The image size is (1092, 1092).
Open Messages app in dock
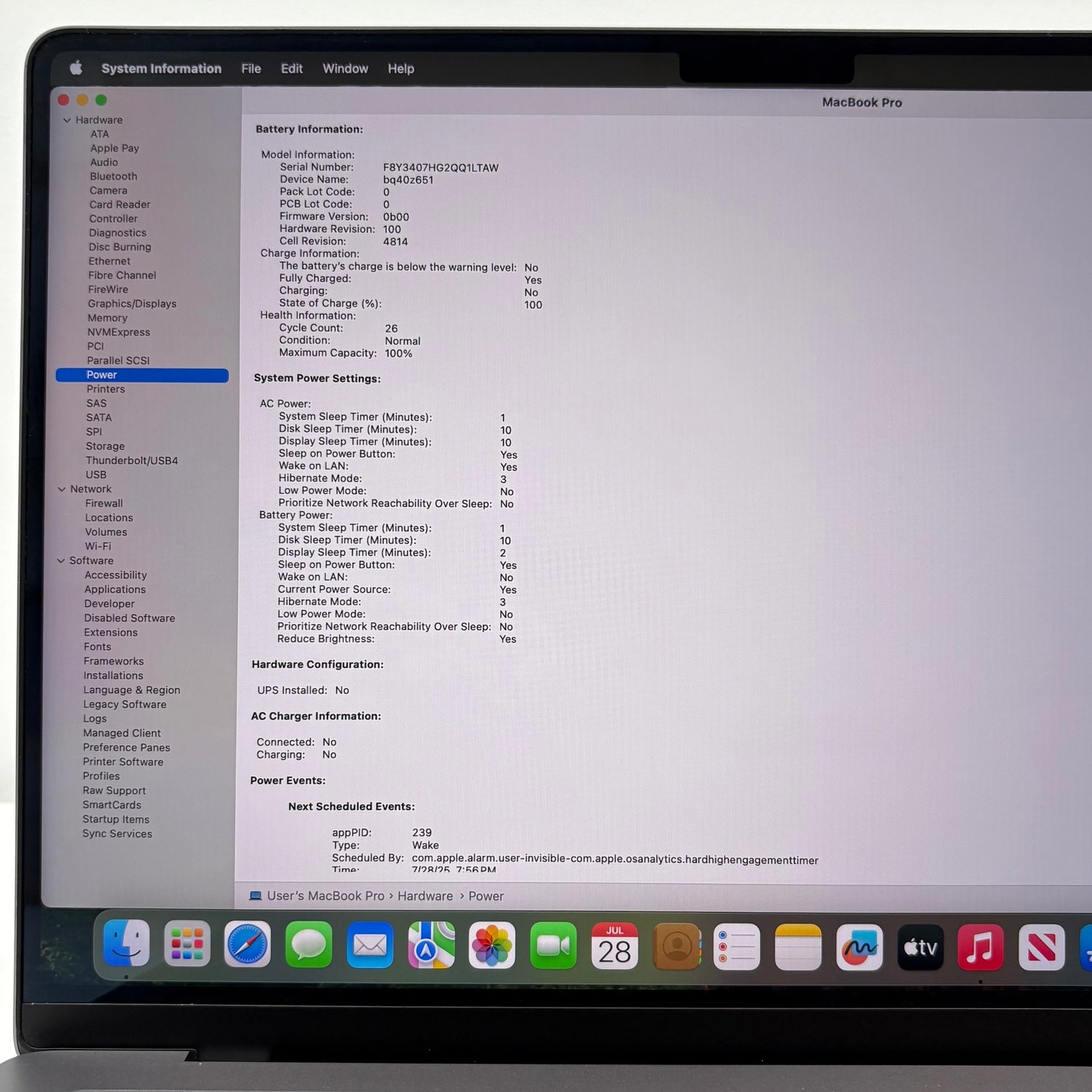pyautogui.click(x=309, y=945)
